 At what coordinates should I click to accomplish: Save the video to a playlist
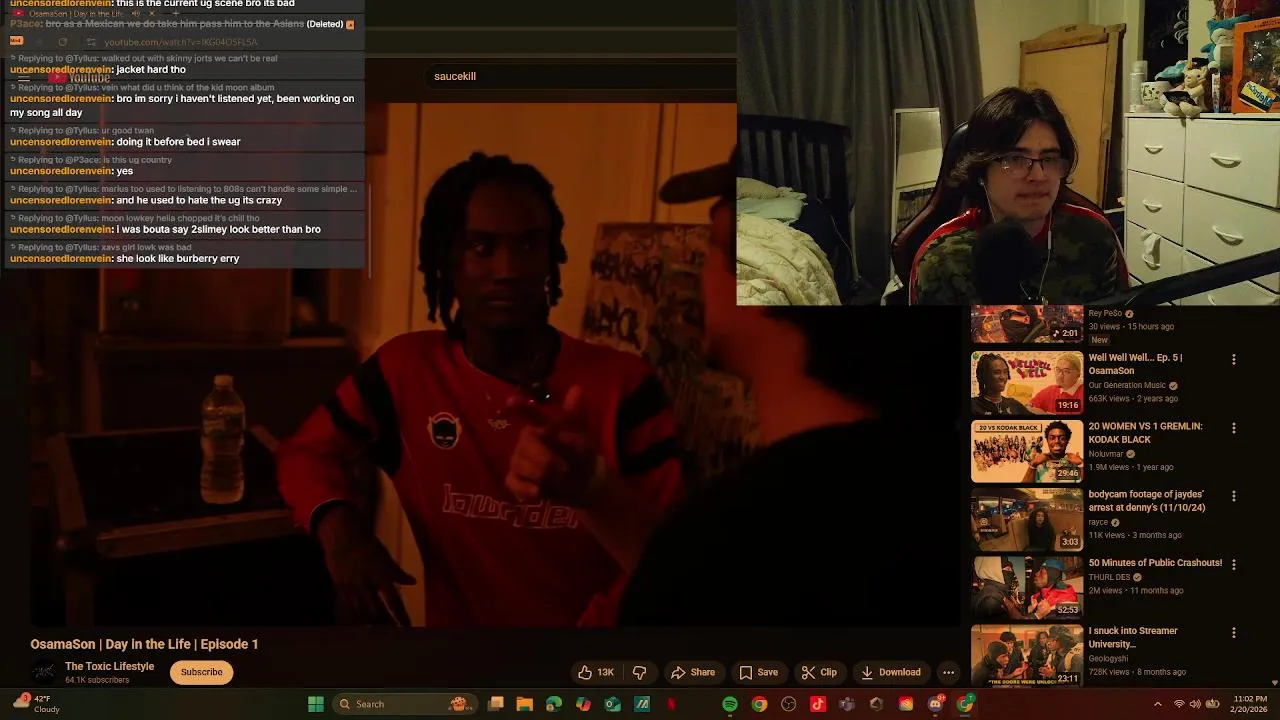(758, 672)
